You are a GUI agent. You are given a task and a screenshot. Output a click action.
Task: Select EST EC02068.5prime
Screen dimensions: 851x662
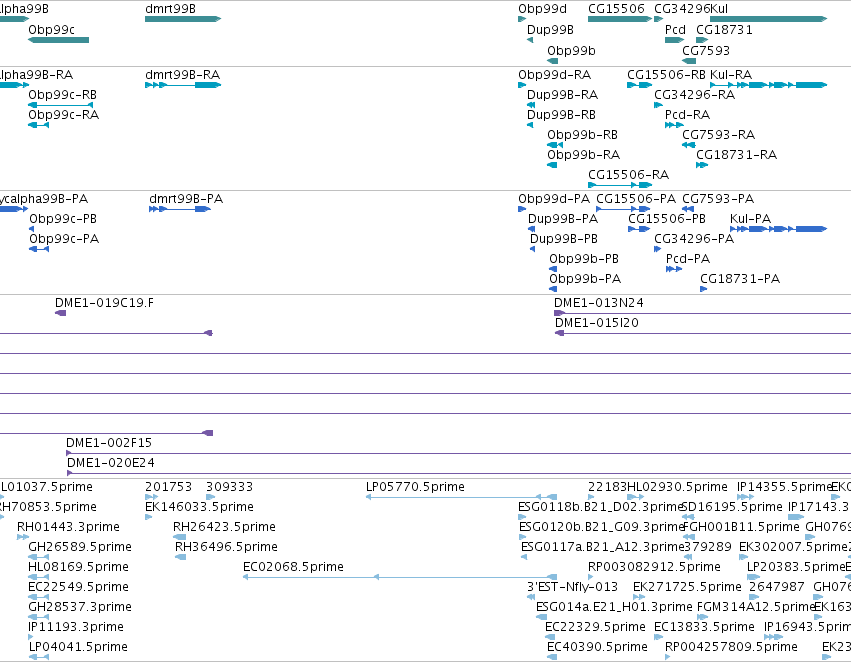(293, 567)
